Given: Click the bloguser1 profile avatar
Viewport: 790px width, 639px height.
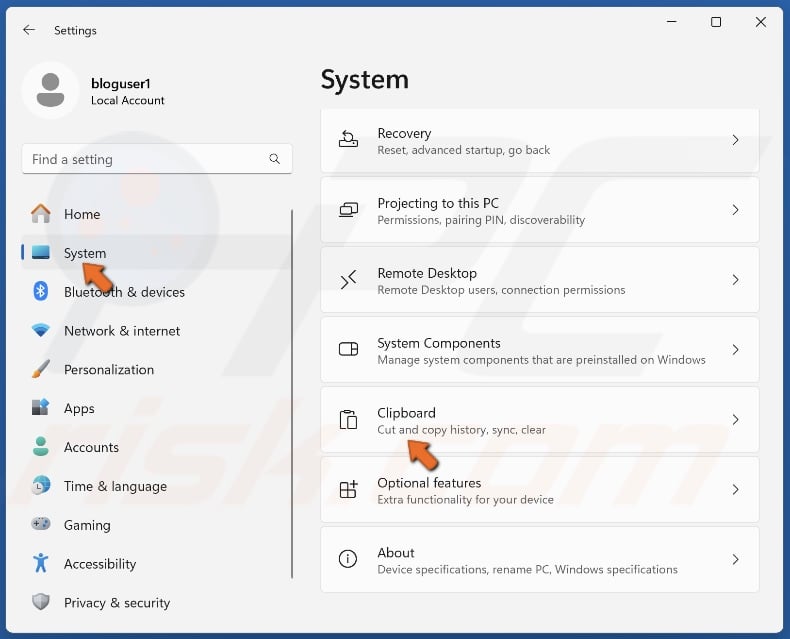Looking at the screenshot, I should coord(50,91).
